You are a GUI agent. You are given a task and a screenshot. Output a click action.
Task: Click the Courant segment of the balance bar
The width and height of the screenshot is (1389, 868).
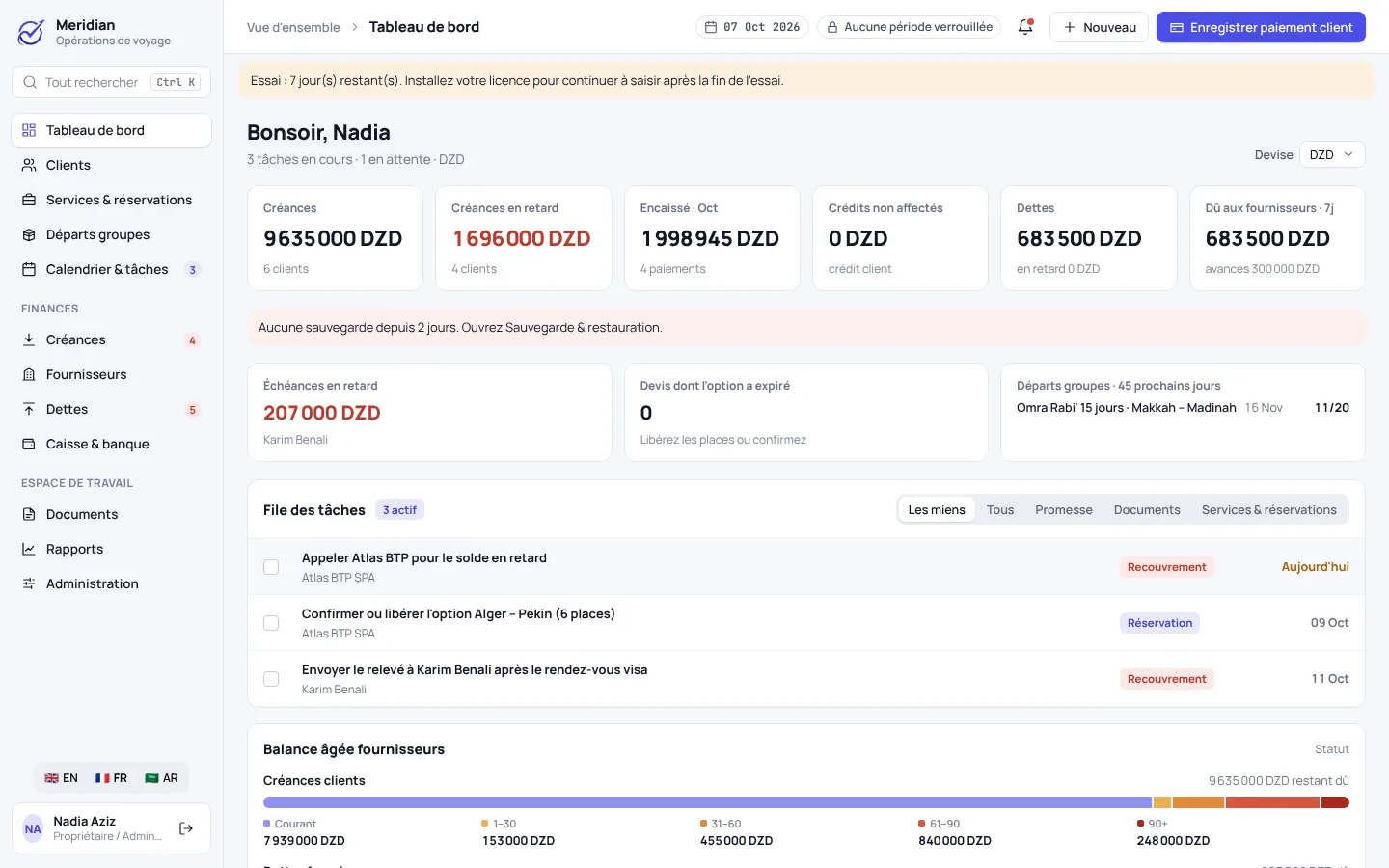[707, 802]
